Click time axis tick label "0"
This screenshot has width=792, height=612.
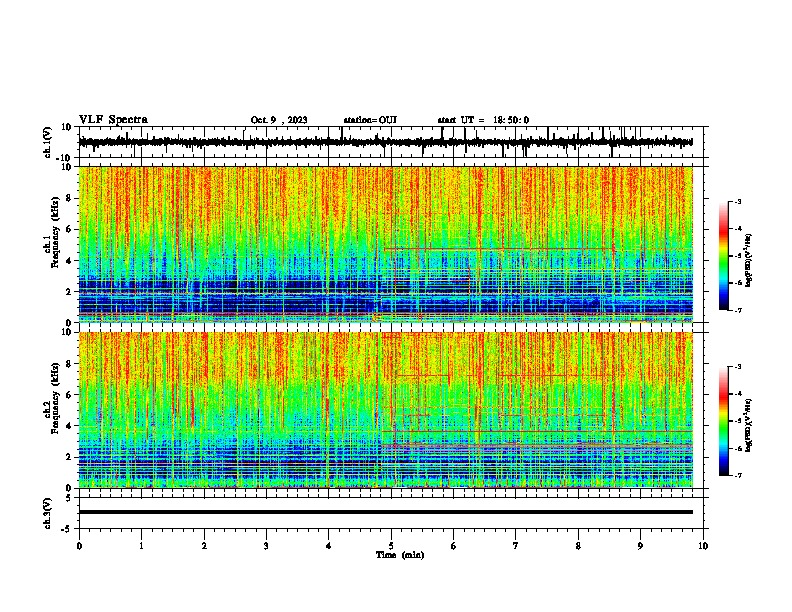(x=79, y=546)
